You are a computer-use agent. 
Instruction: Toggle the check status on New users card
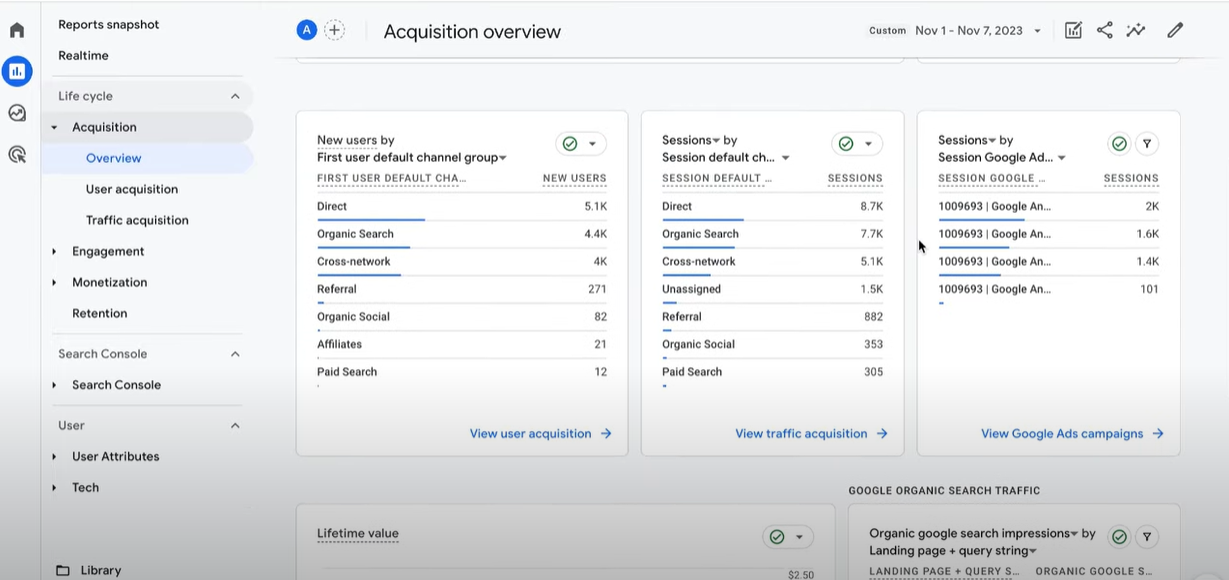click(x=570, y=144)
